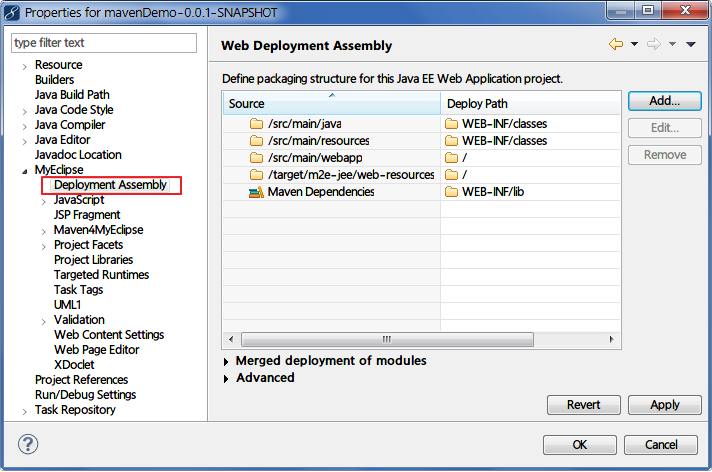Select the Maven Dependencies library icon
This screenshot has height=472, width=712.
click(257, 192)
